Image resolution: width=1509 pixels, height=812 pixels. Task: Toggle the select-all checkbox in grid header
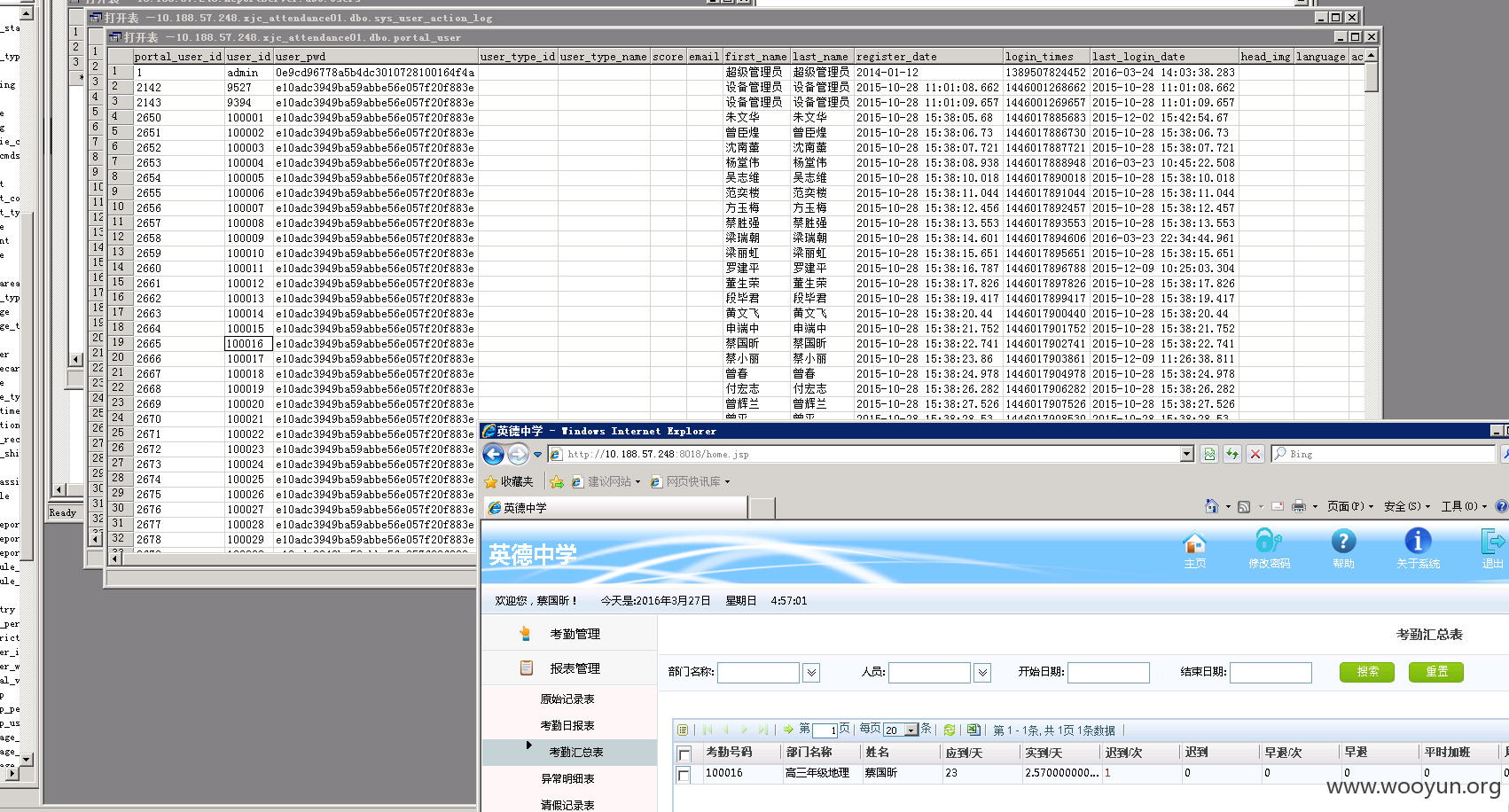(x=684, y=754)
